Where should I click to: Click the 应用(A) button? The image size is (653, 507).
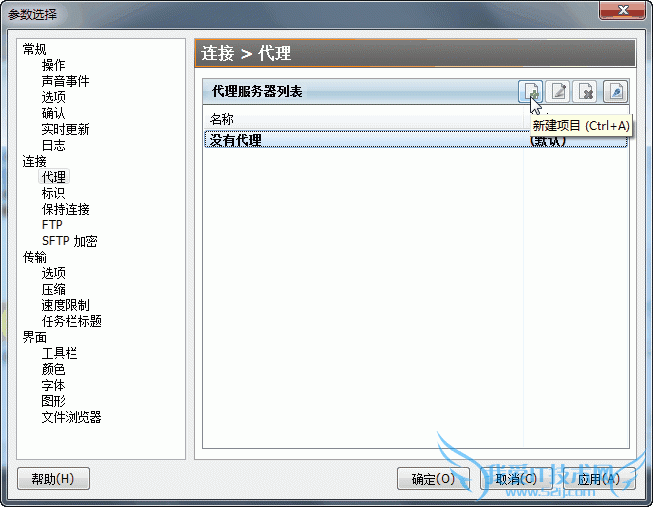click(599, 479)
